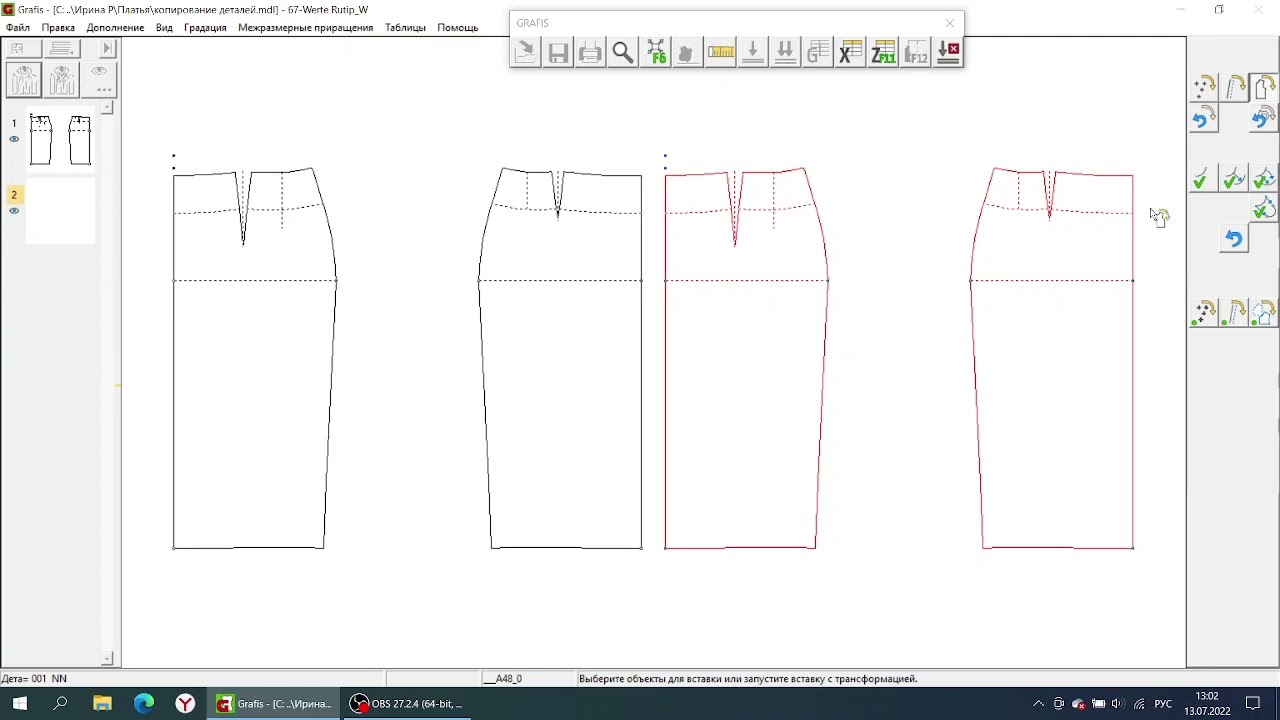
Task: Toggle visibility eye of part 1
Action: 14,139
